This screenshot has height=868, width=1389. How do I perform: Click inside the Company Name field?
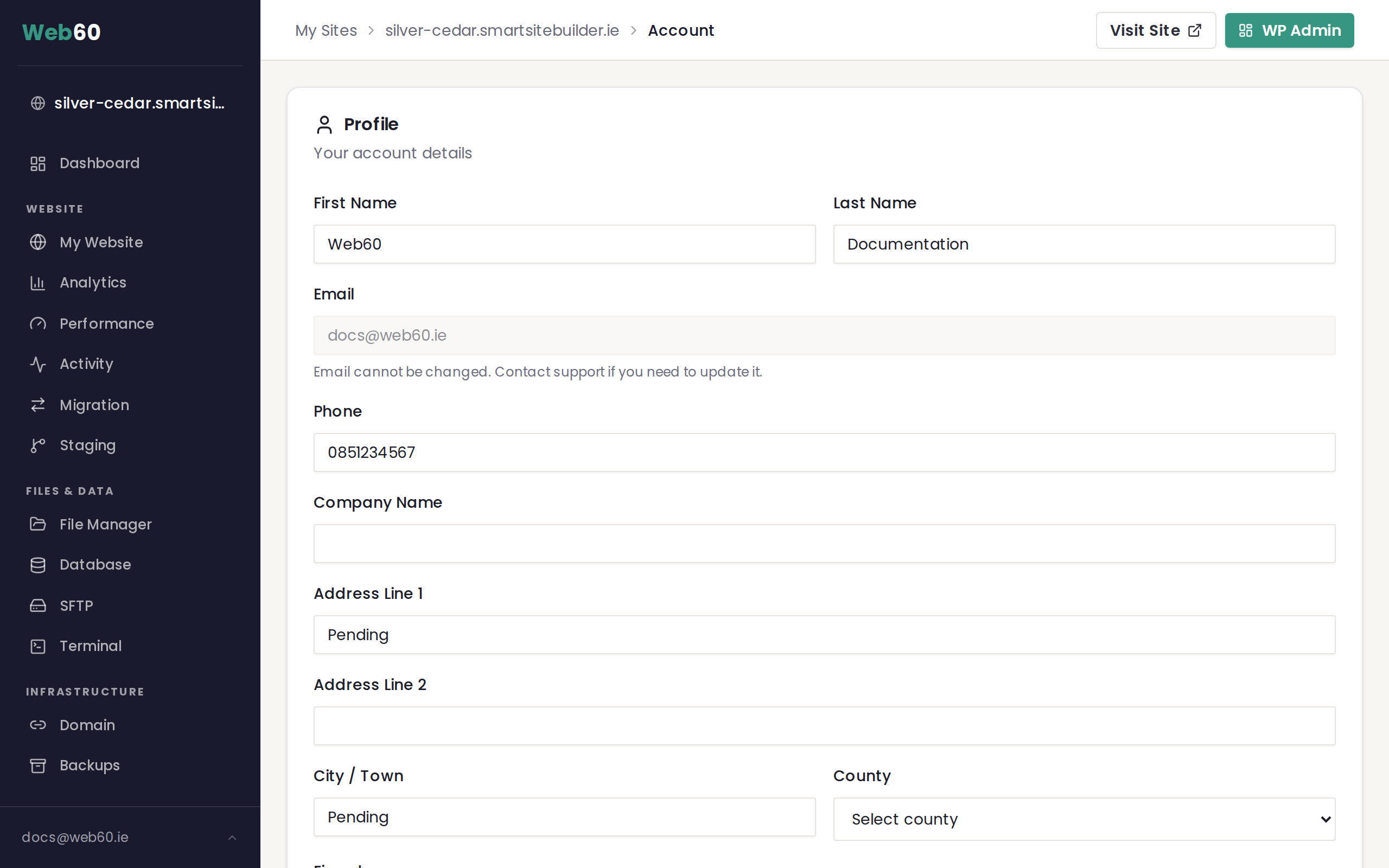coord(824,543)
